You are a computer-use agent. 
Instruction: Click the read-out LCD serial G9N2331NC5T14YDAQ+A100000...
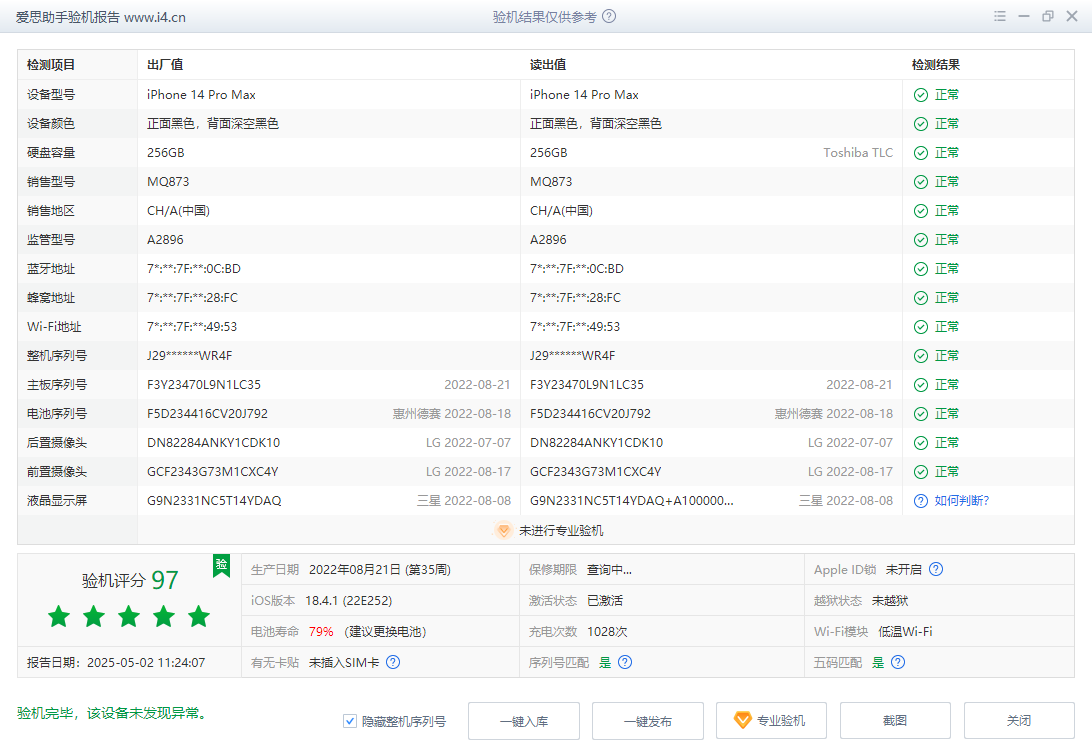coord(632,501)
